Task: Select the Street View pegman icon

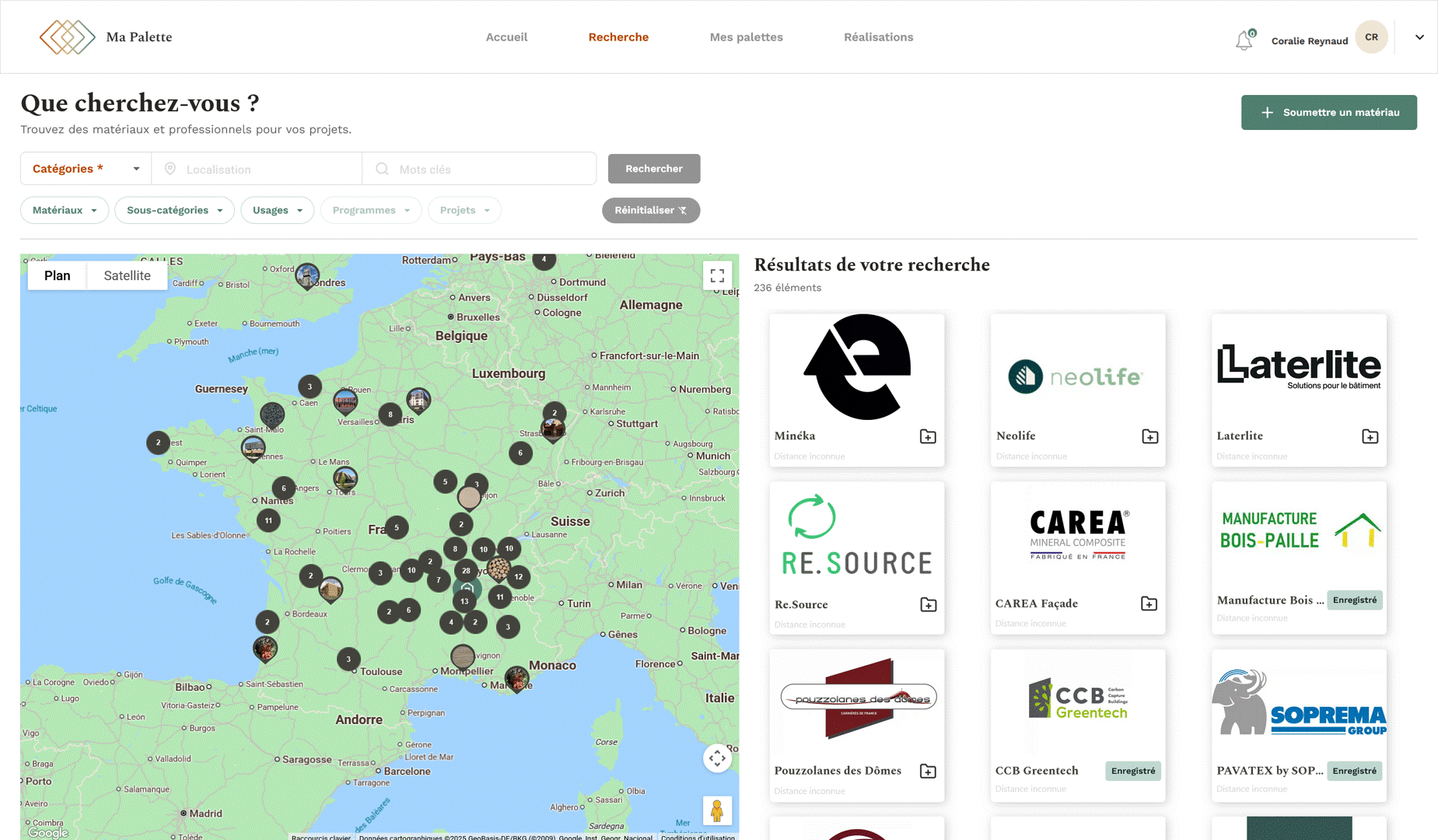Action: pyautogui.click(x=717, y=810)
